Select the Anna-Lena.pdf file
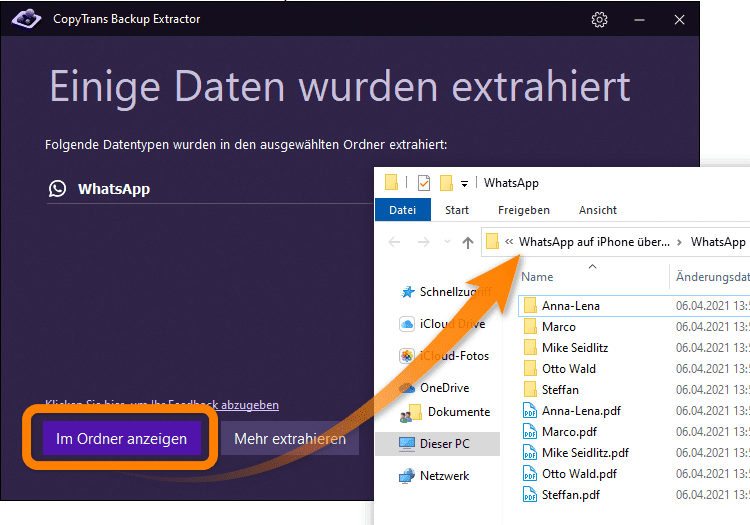750x525 pixels. pyautogui.click(x=581, y=411)
